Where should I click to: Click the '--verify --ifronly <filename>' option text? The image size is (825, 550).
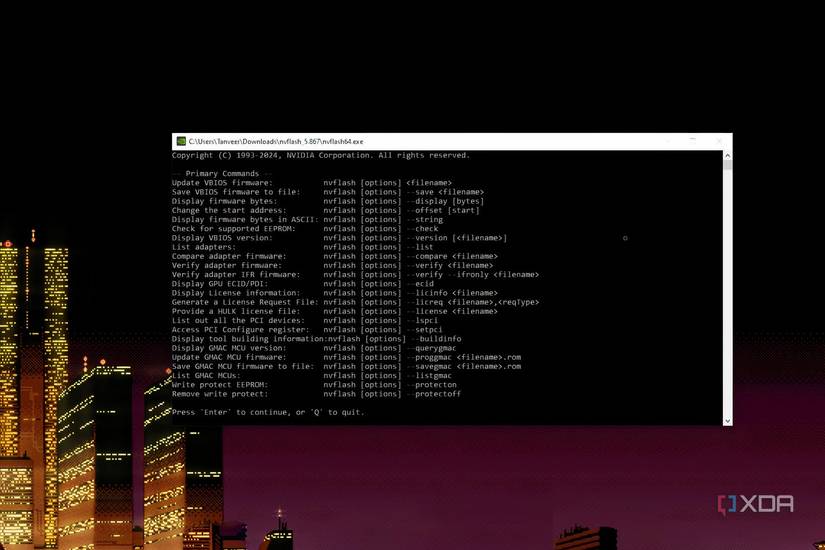(472, 275)
